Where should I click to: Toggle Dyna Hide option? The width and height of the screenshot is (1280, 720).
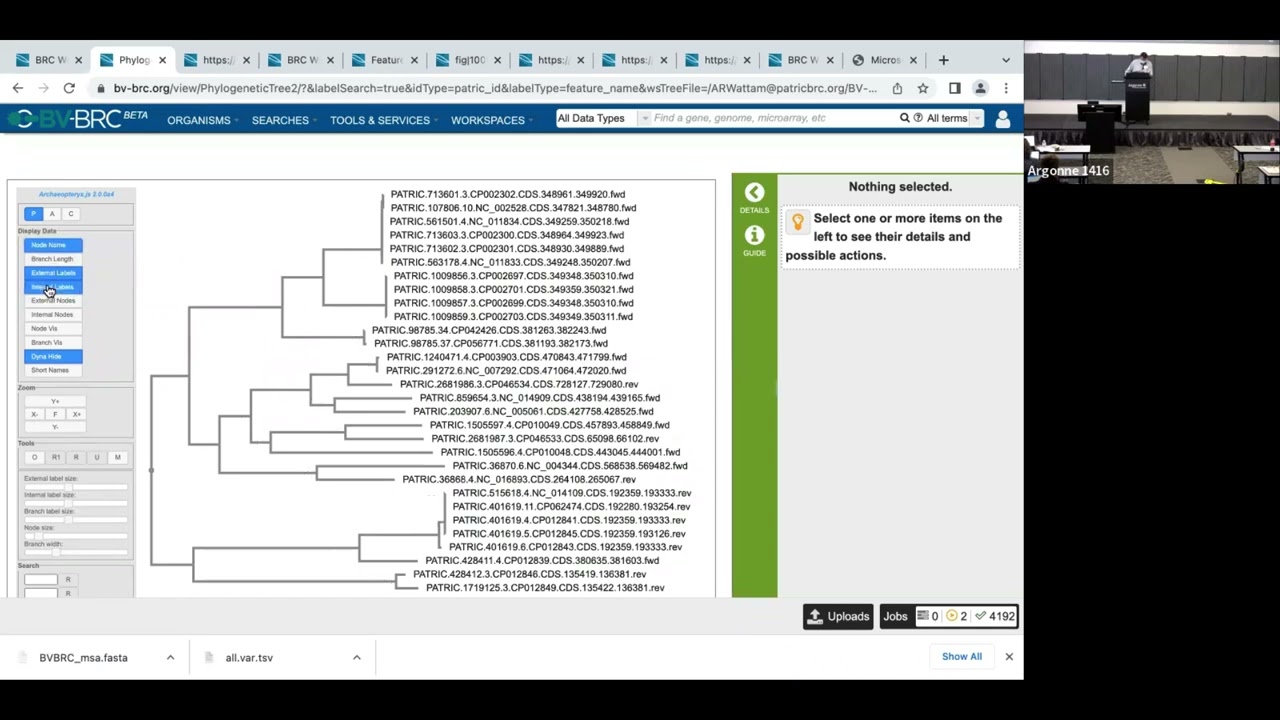coord(54,356)
